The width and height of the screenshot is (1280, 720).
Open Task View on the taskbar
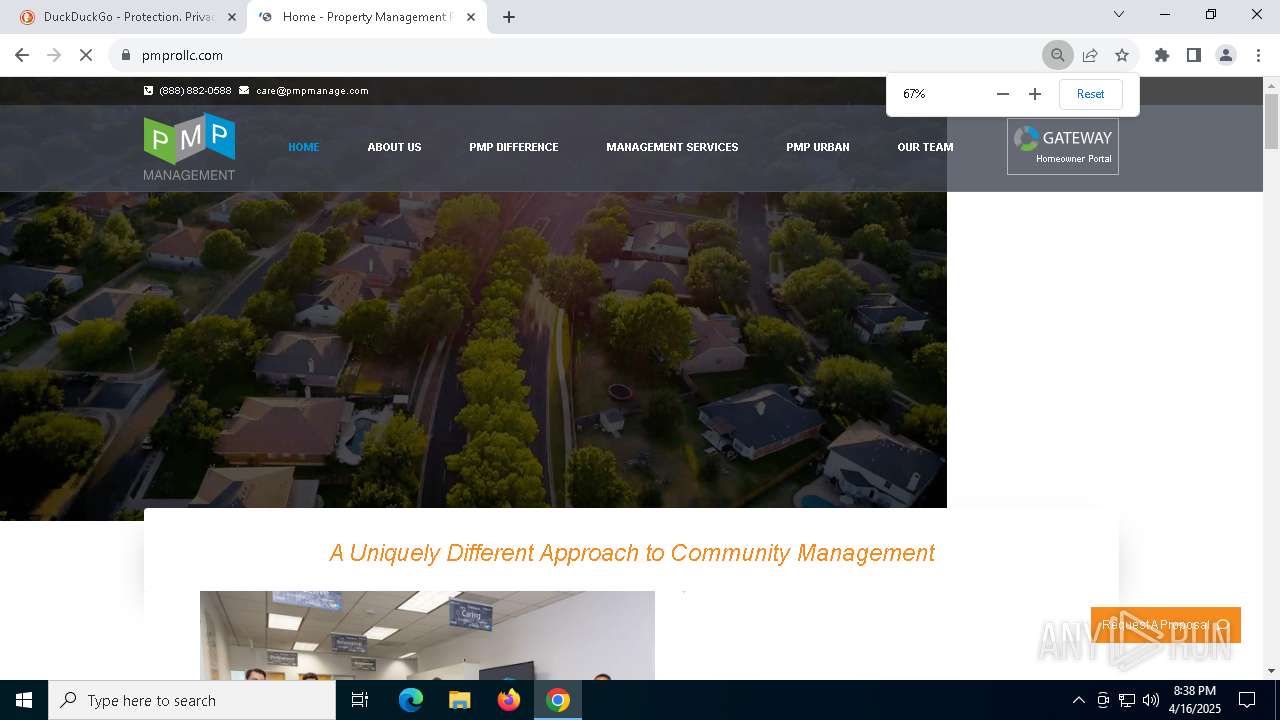(360, 700)
